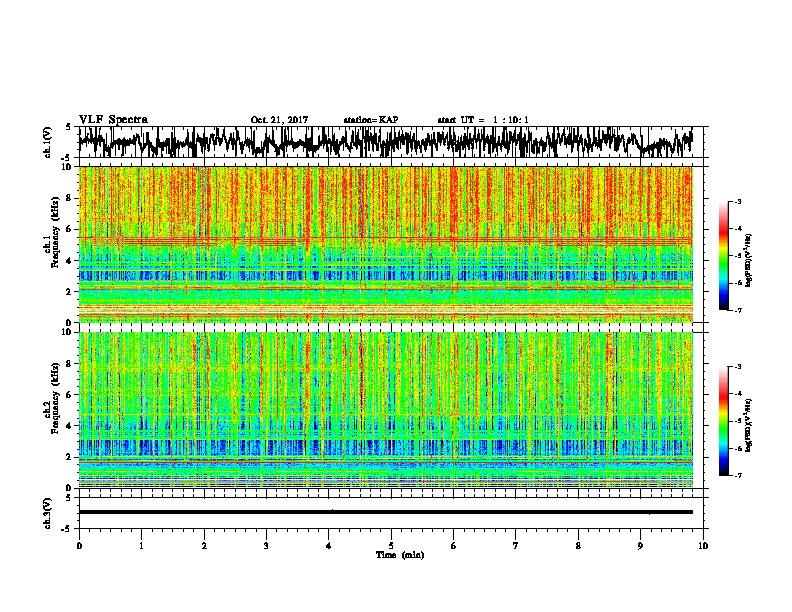Click the "6" kHz tick on the ch.1 spectrogram
This screenshot has height=612, width=792.
[69, 230]
